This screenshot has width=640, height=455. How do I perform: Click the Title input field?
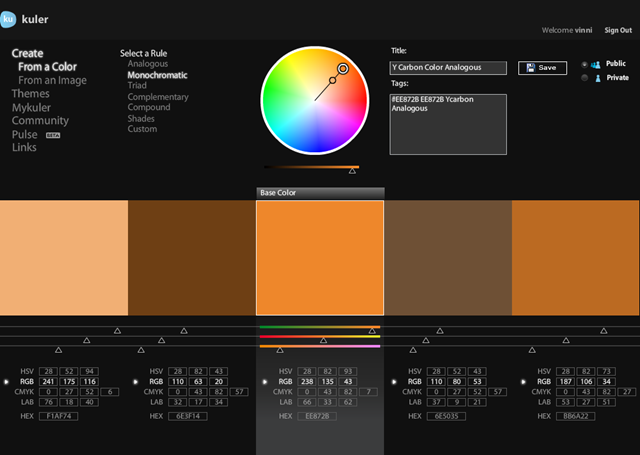448,68
